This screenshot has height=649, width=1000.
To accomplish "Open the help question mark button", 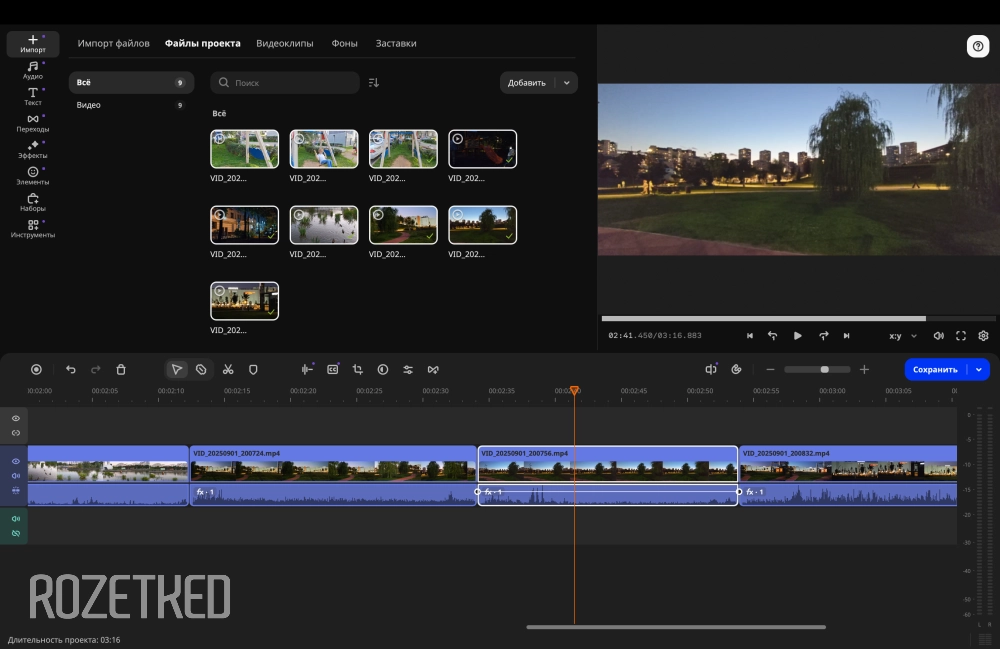I will click(977, 46).
